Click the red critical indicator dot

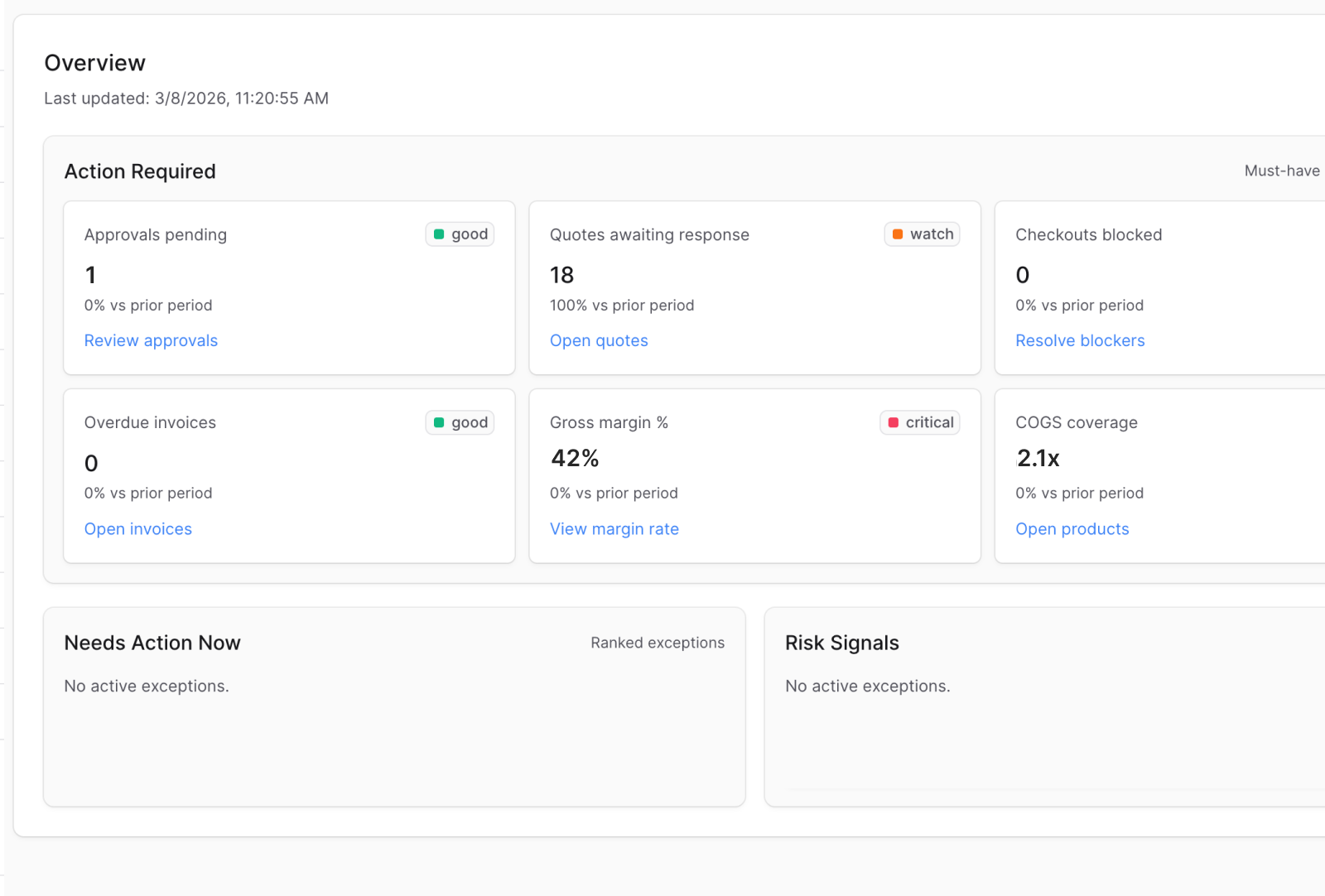pyautogui.click(x=894, y=422)
